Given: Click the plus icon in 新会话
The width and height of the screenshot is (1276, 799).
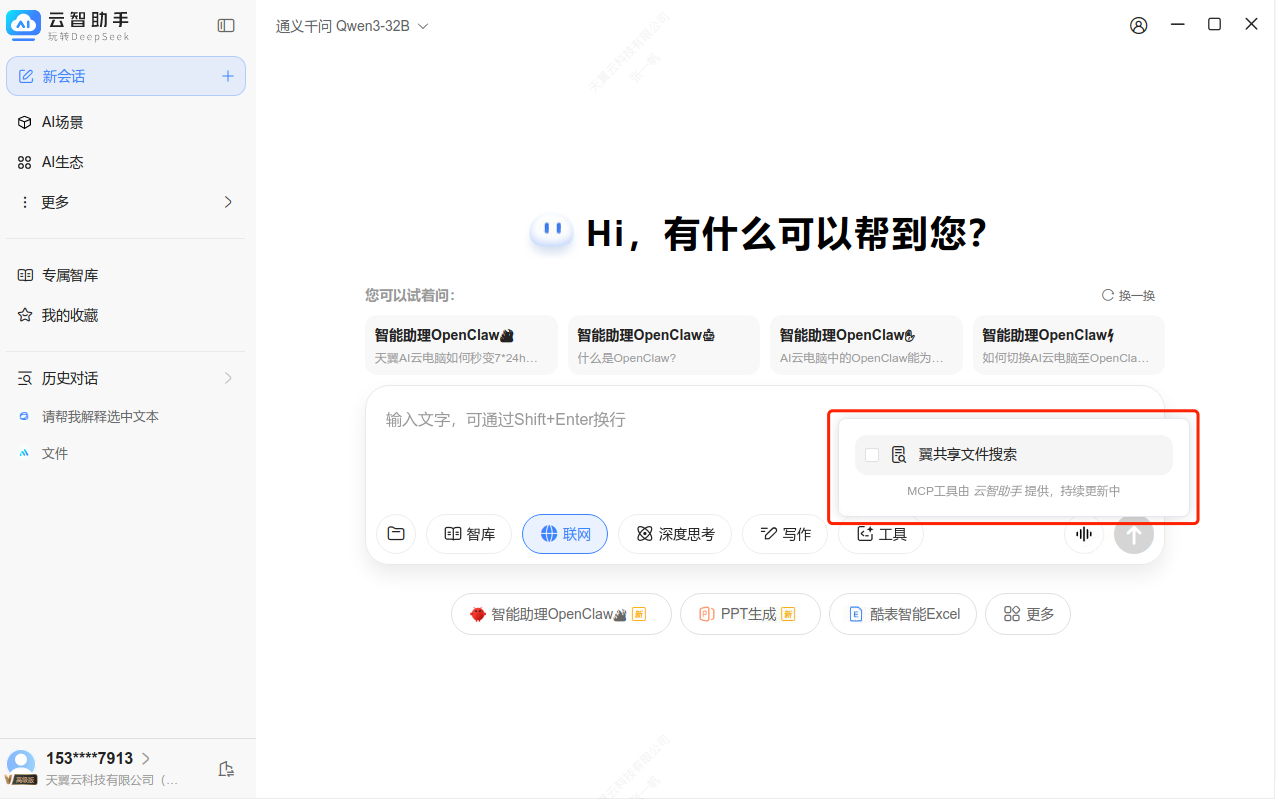Looking at the screenshot, I should pyautogui.click(x=228, y=76).
